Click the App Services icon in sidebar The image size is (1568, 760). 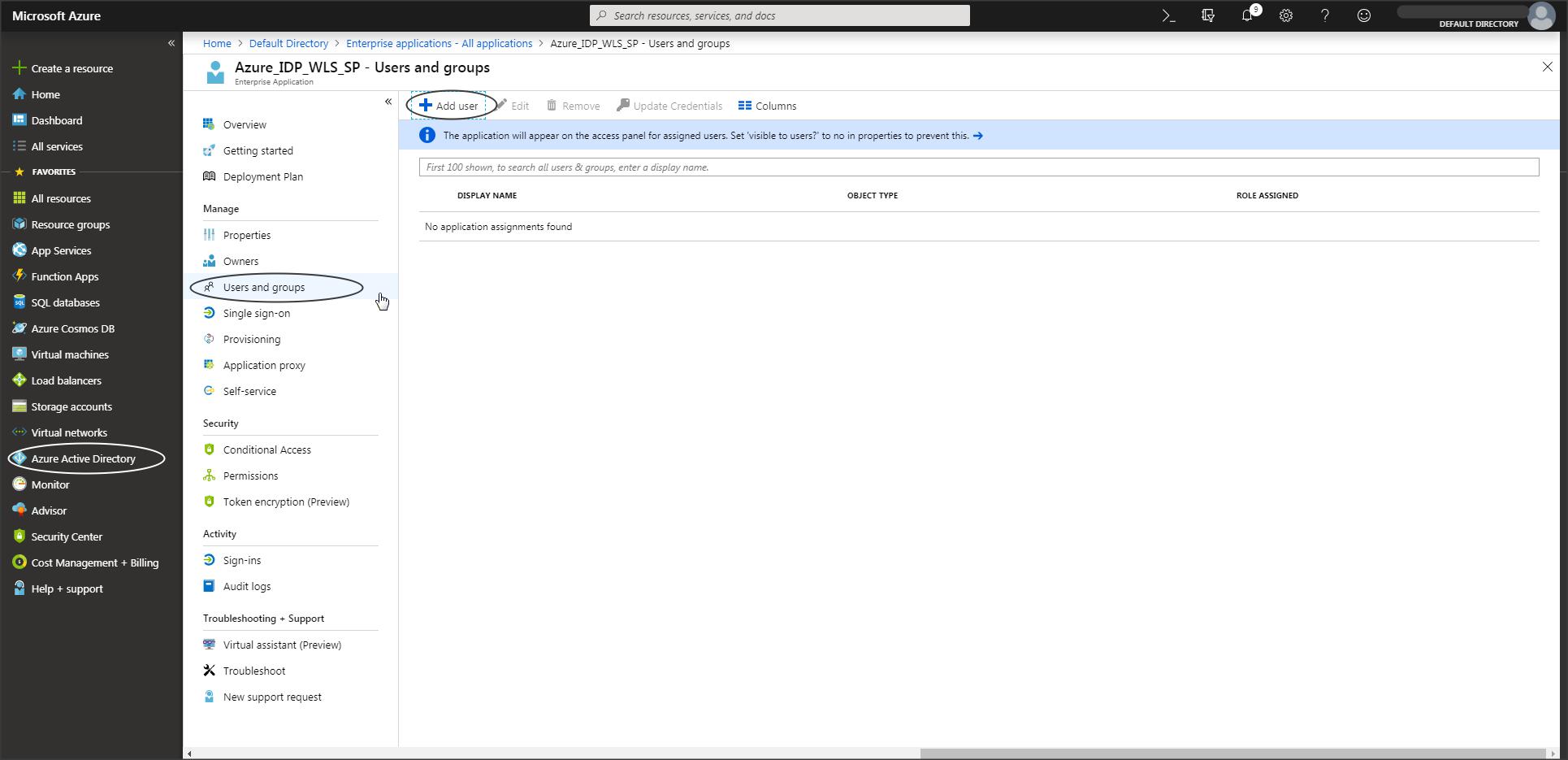[19, 250]
